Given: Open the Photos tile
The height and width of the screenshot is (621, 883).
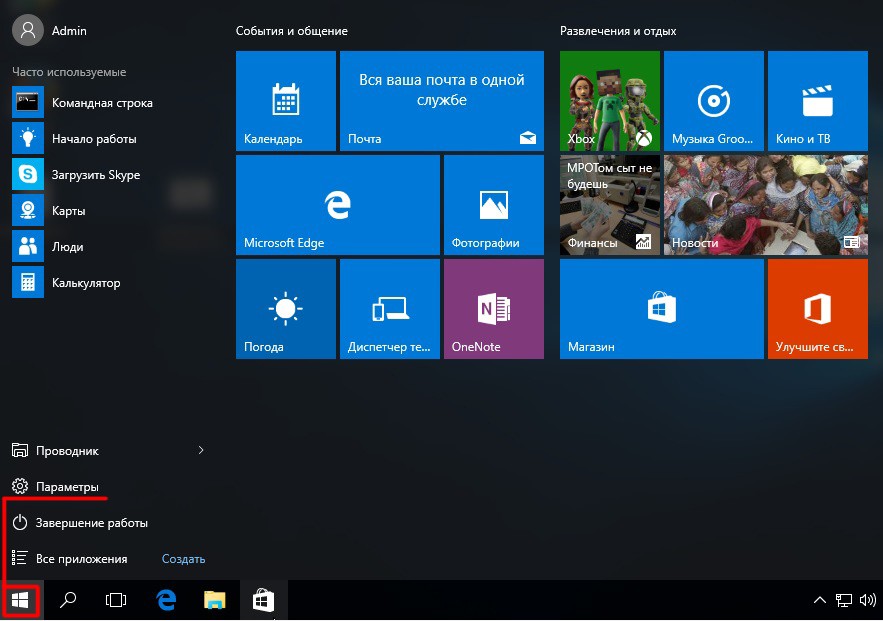Looking at the screenshot, I should pyautogui.click(x=494, y=205).
